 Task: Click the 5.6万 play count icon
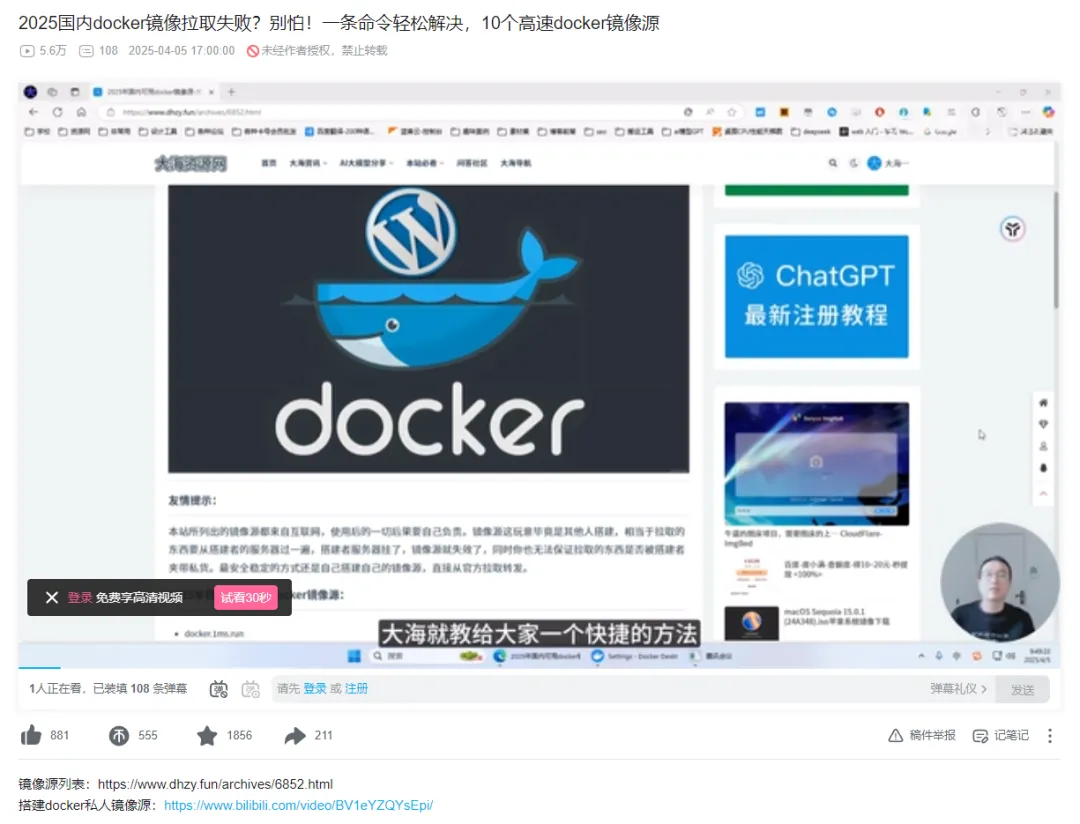[x=27, y=51]
